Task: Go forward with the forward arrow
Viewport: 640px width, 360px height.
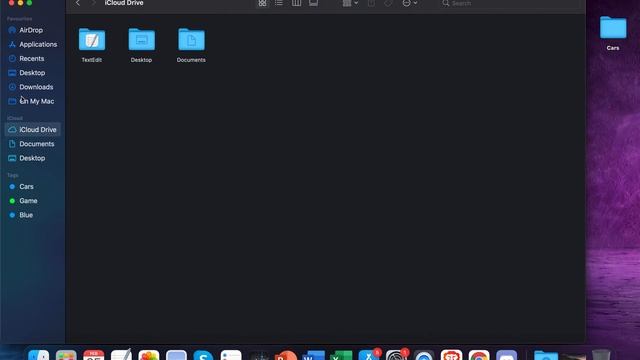Action: [x=93, y=3]
